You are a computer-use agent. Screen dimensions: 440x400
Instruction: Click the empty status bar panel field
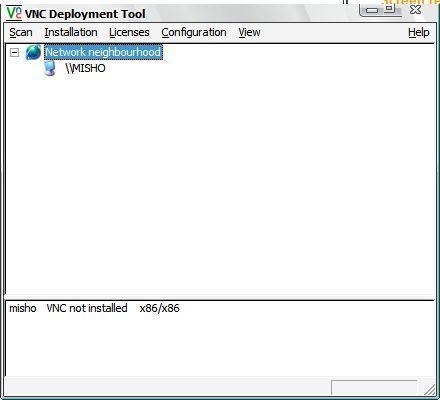click(x=374, y=387)
